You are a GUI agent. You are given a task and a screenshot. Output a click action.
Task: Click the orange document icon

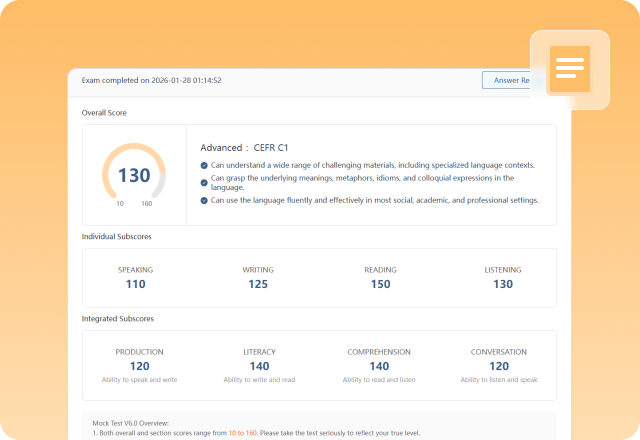tap(569, 68)
